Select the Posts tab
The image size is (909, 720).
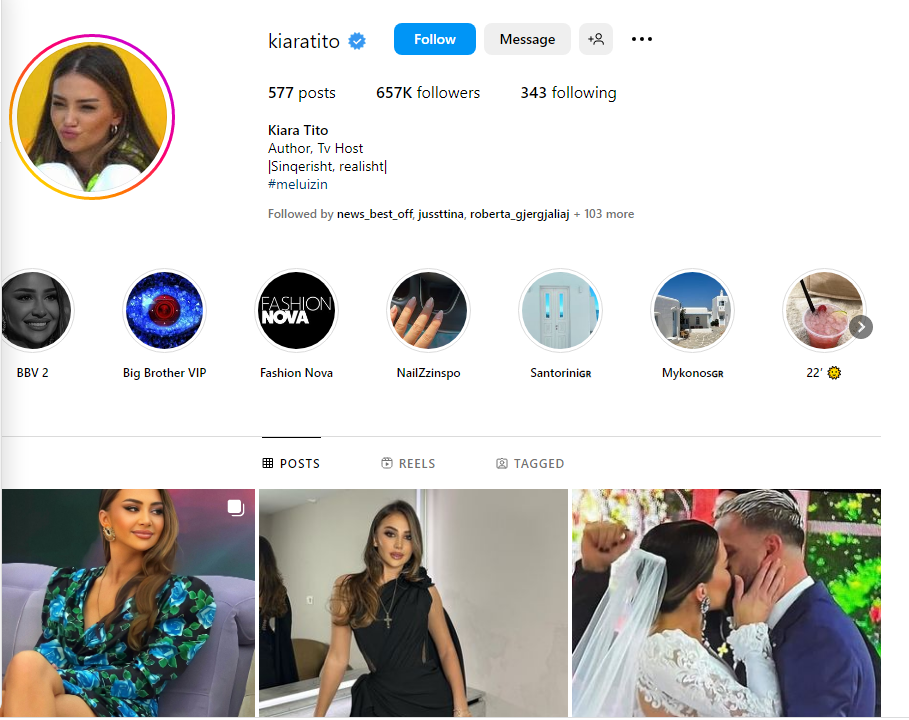[x=291, y=463]
